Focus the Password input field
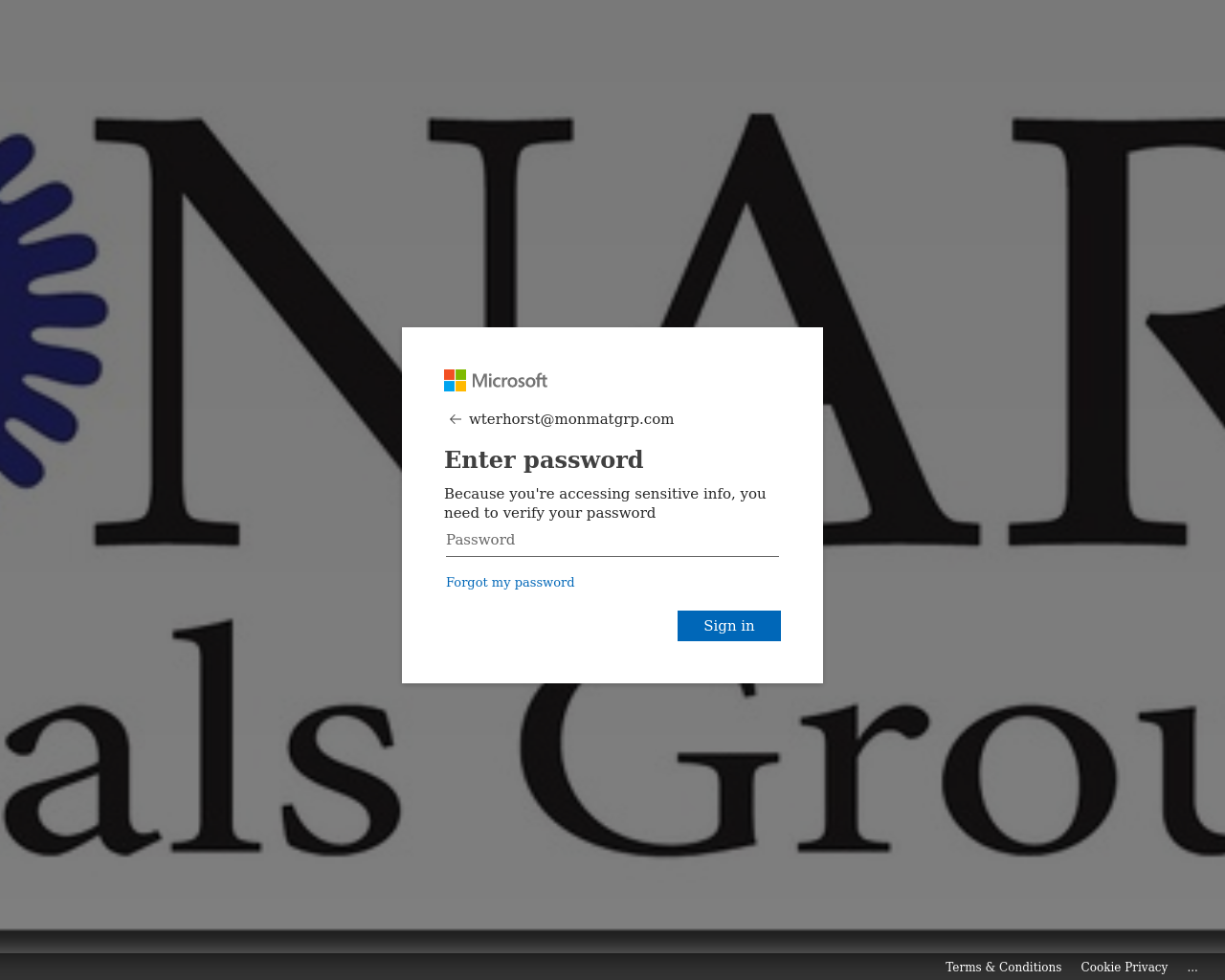This screenshot has width=1225, height=980. 612,541
